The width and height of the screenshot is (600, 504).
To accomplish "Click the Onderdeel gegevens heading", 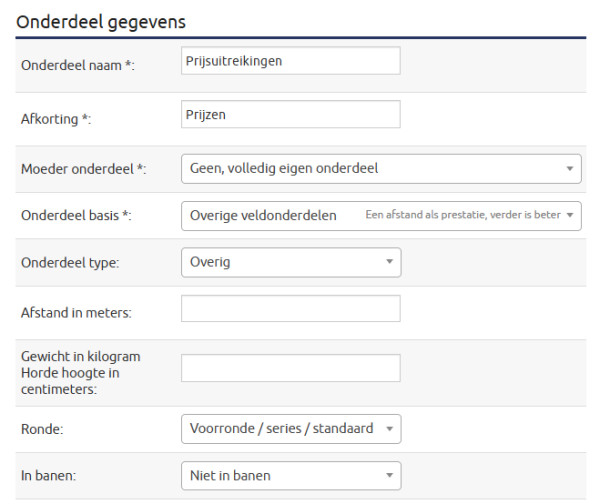I will click(101, 21).
